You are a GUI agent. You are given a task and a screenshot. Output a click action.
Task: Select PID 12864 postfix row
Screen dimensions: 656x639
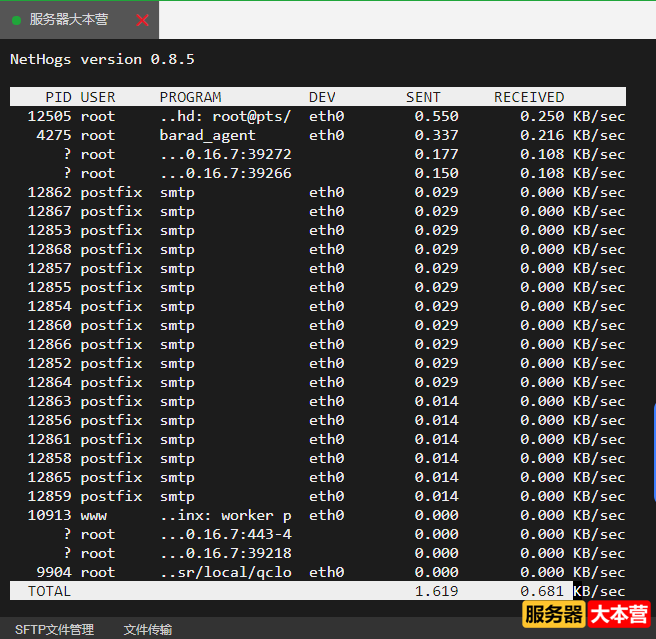point(318,382)
